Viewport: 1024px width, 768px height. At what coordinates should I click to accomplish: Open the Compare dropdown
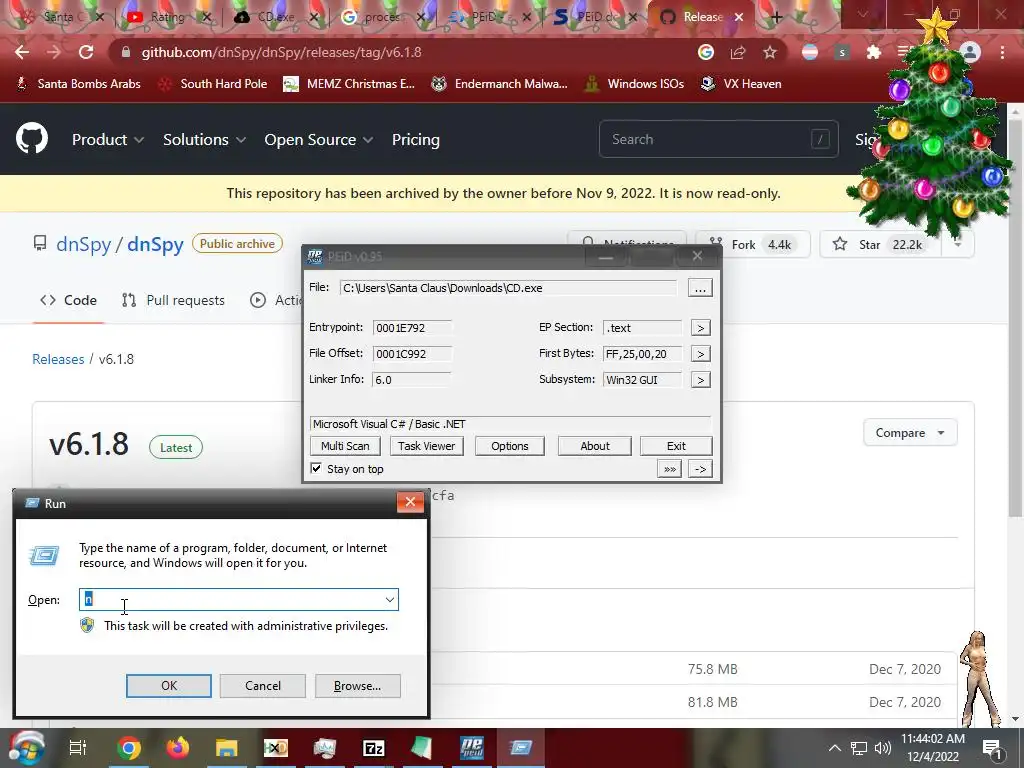910,433
